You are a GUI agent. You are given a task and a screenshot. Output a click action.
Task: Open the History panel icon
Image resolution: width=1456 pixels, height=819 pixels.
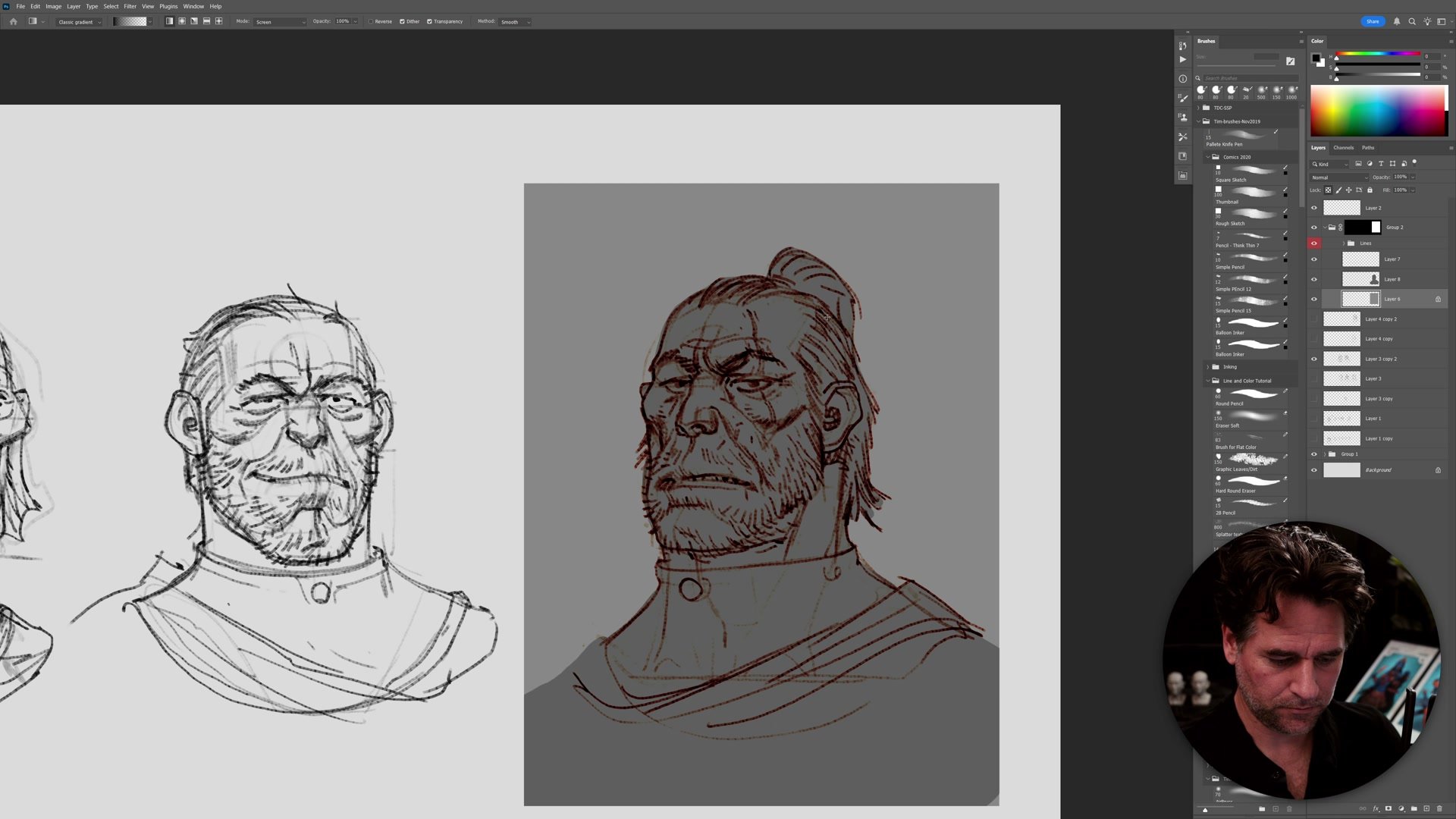tap(1182, 45)
